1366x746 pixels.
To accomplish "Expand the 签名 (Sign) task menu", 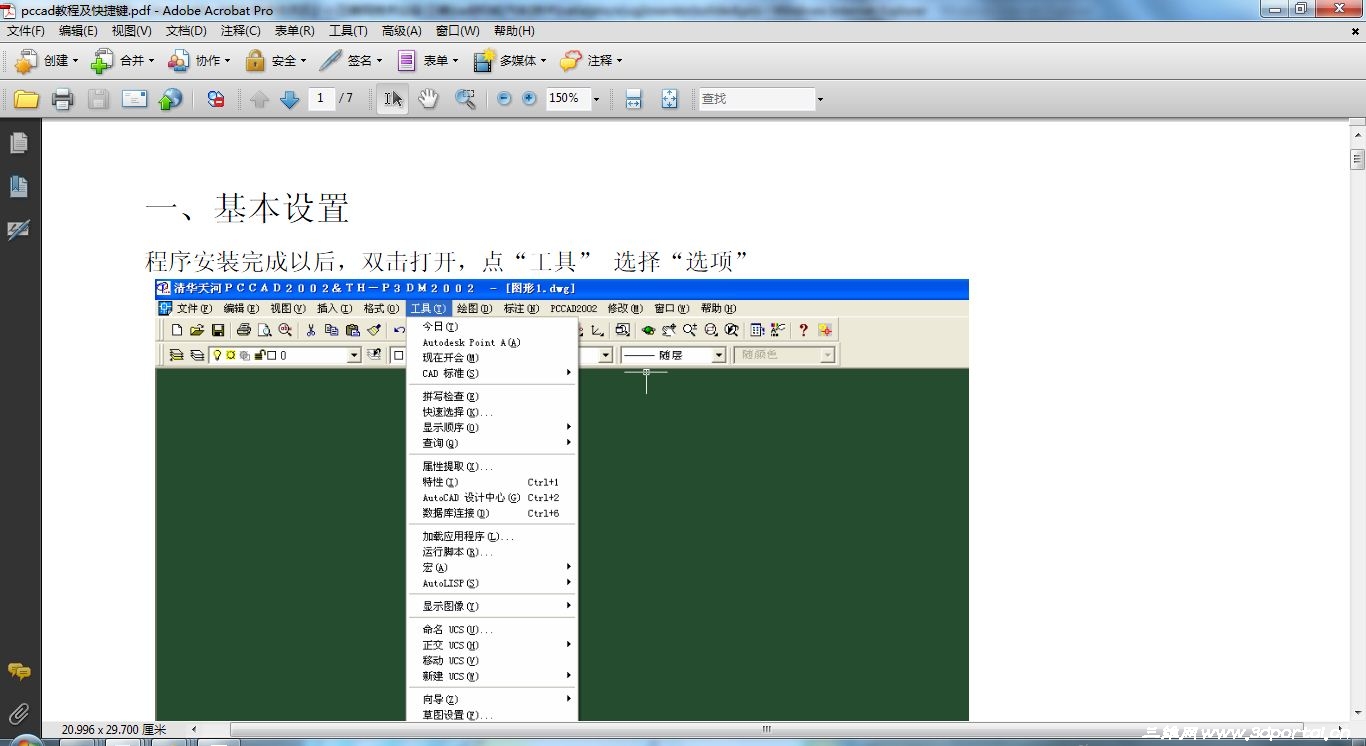I will click(351, 61).
